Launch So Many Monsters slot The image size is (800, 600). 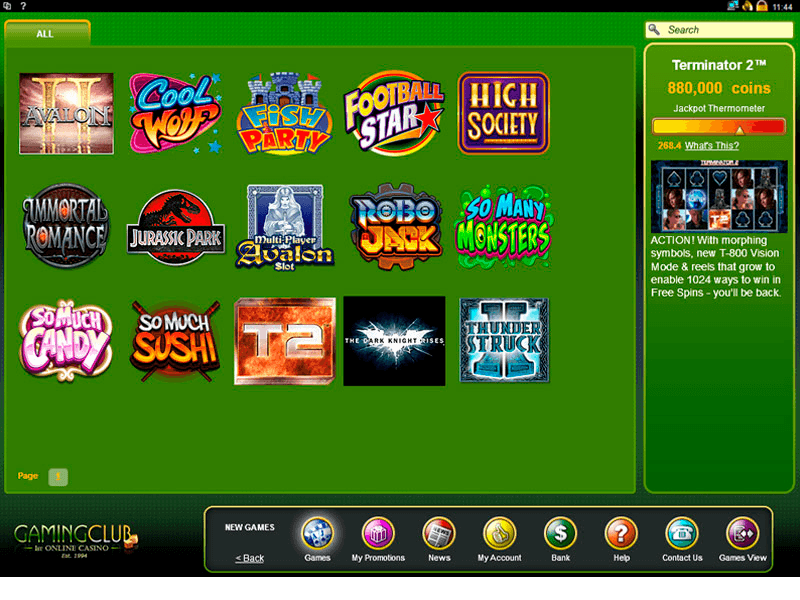click(x=504, y=227)
